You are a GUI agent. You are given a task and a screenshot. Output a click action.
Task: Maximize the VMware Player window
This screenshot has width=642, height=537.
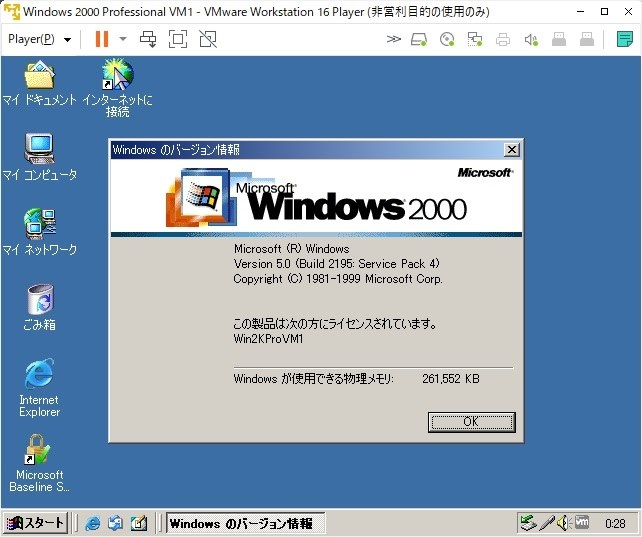(604, 11)
